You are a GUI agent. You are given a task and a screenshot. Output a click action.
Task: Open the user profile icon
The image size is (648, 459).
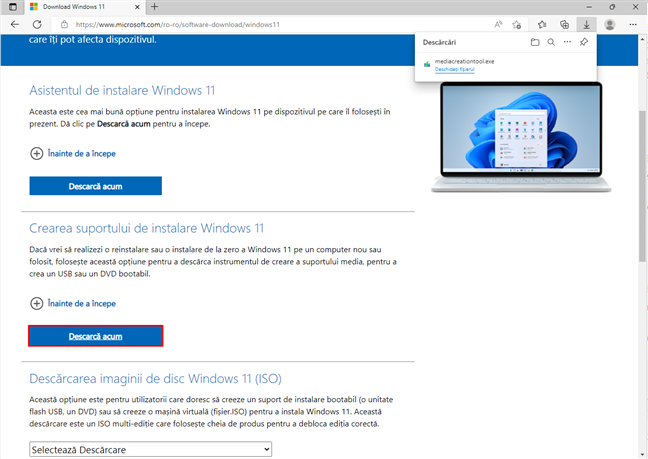[610, 24]
